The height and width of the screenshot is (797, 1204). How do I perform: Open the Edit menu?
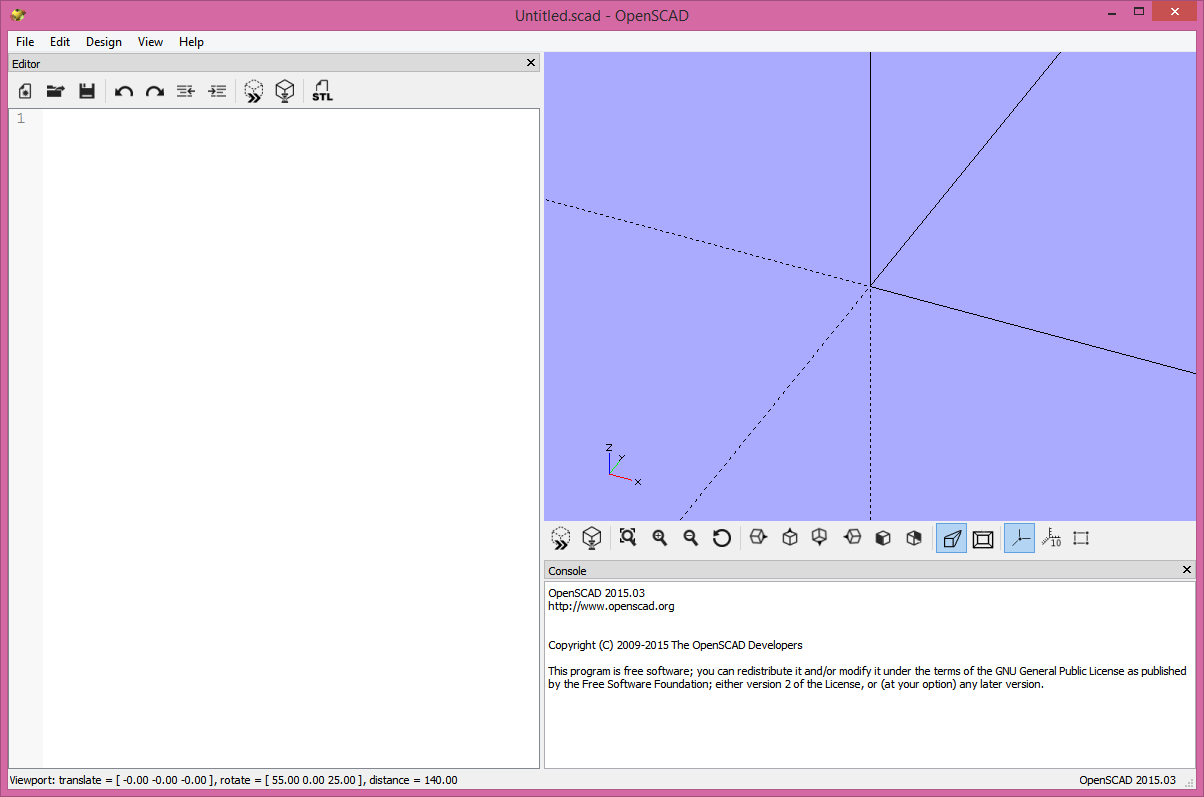(60, 42)
